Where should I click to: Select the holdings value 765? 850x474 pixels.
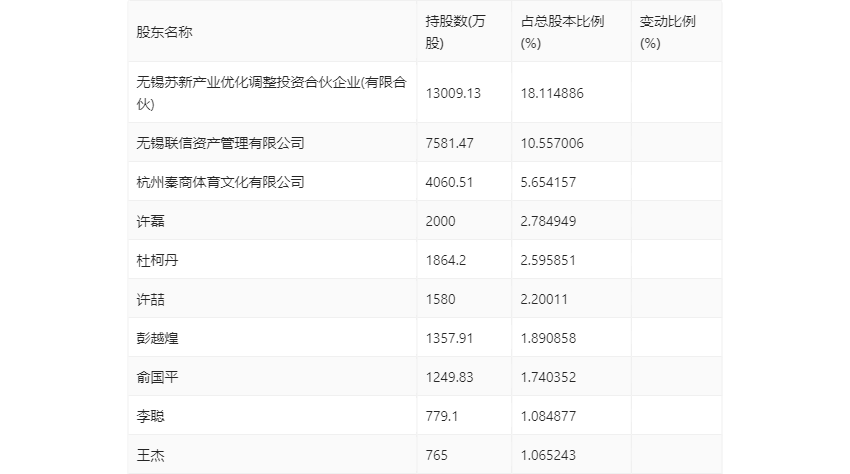tap(436, 456)
